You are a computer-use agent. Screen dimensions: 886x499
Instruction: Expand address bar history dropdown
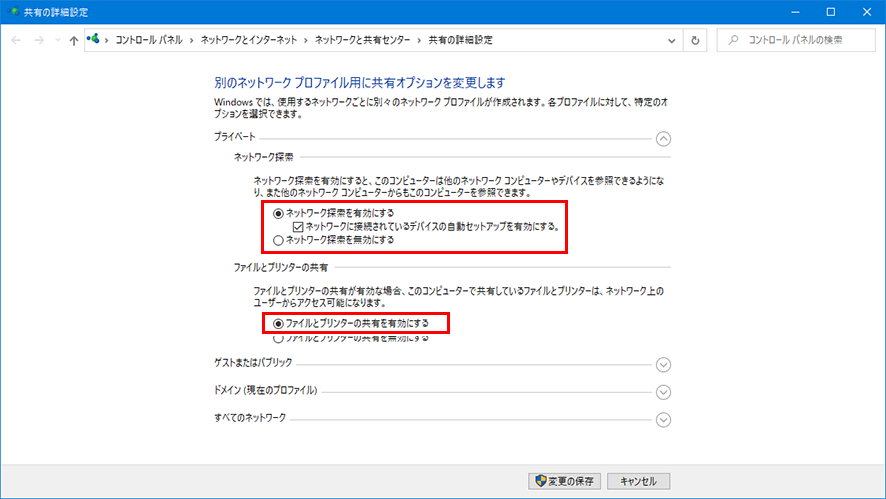(671, 41)
